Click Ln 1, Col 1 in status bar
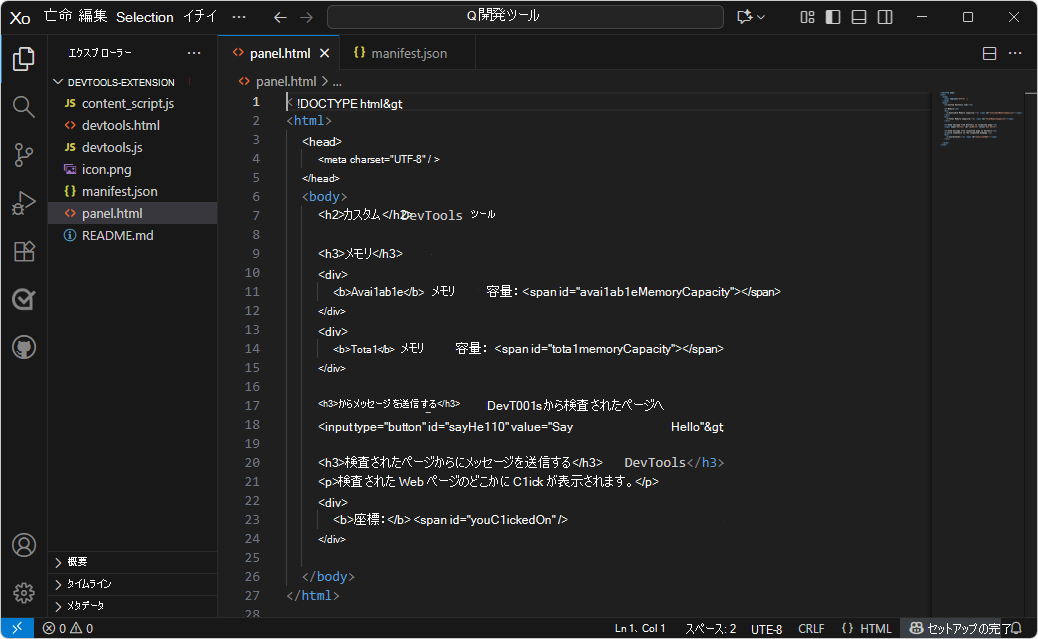 click(x=639, y=628)
